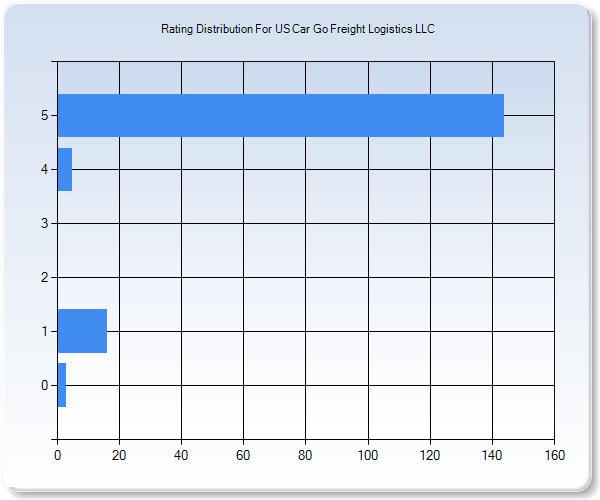Select the horizontal axis label 20
Viewport: 600px width, 500px height.
(x=119, y=455)
